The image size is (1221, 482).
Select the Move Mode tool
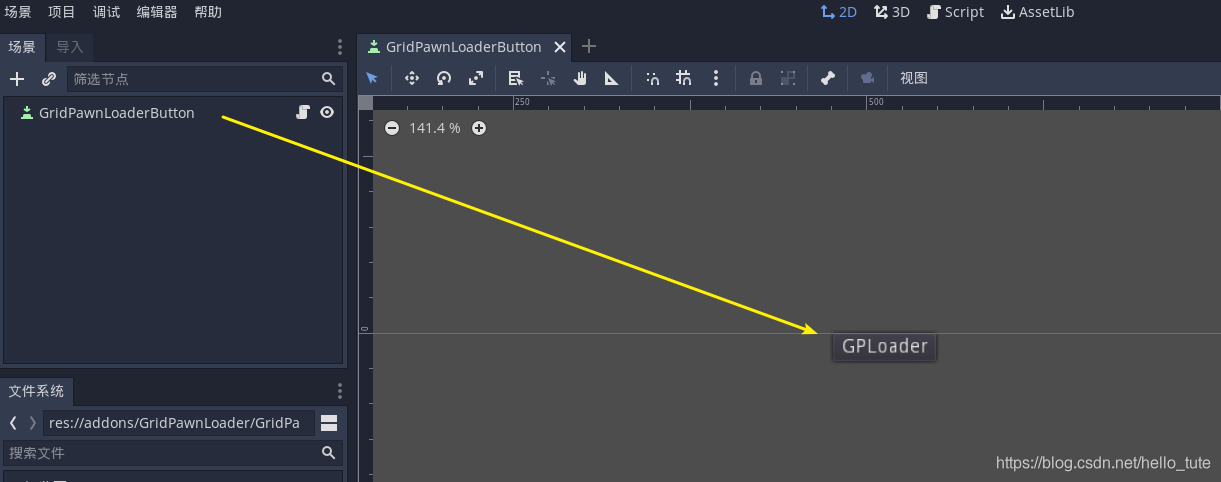tap(411, 78)
